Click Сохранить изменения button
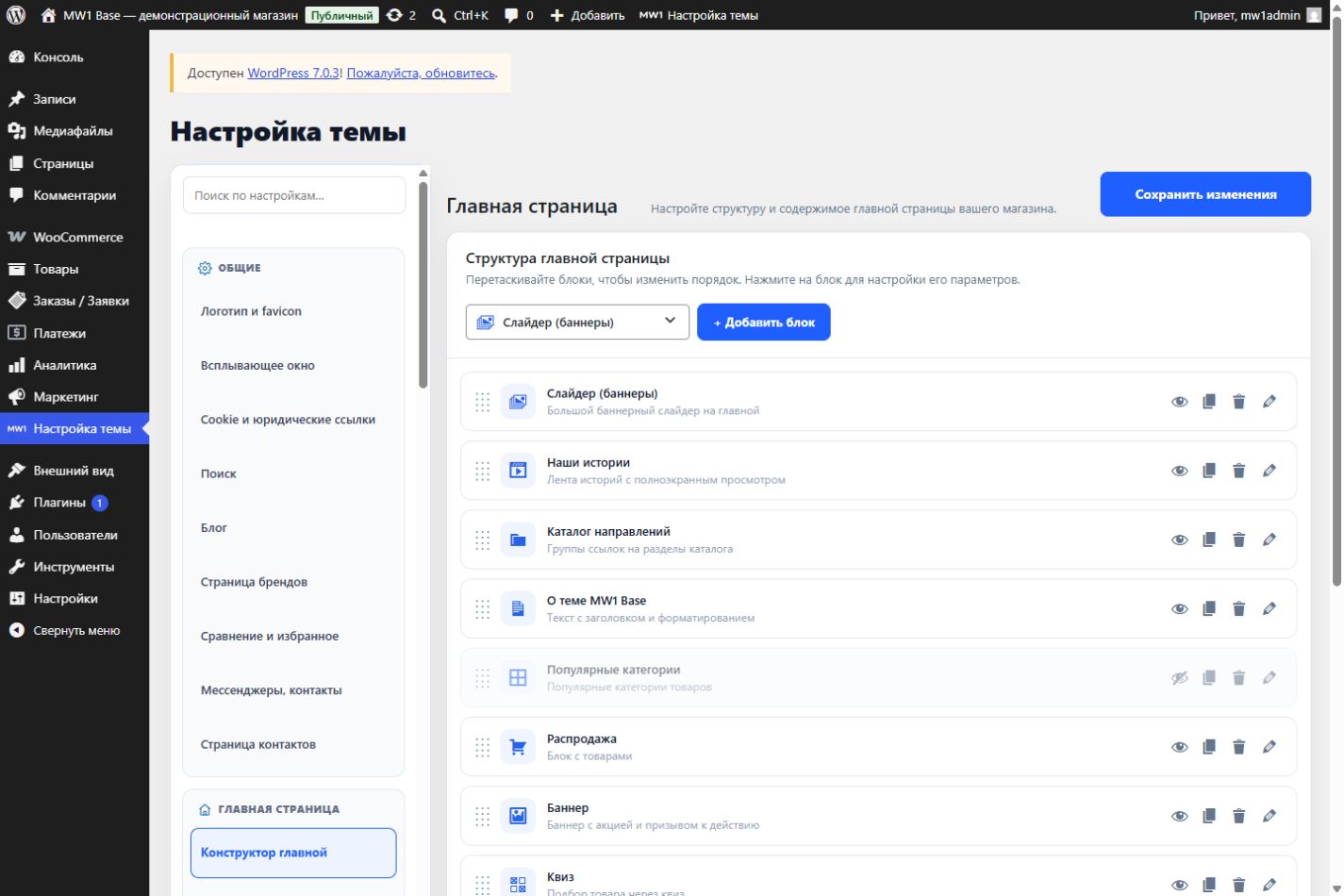 [1205, 194]
